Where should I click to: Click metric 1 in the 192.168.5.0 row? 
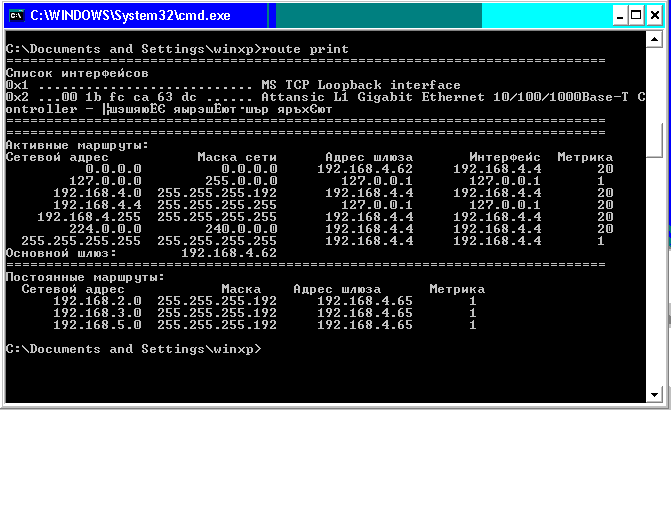(473, 325)
